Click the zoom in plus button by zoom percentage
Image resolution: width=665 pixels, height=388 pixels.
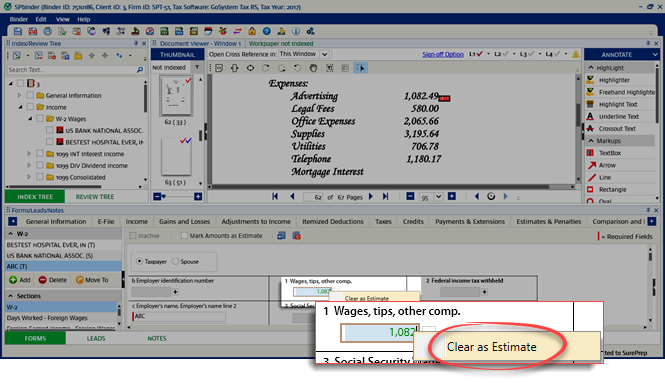[x=452, y=196]
